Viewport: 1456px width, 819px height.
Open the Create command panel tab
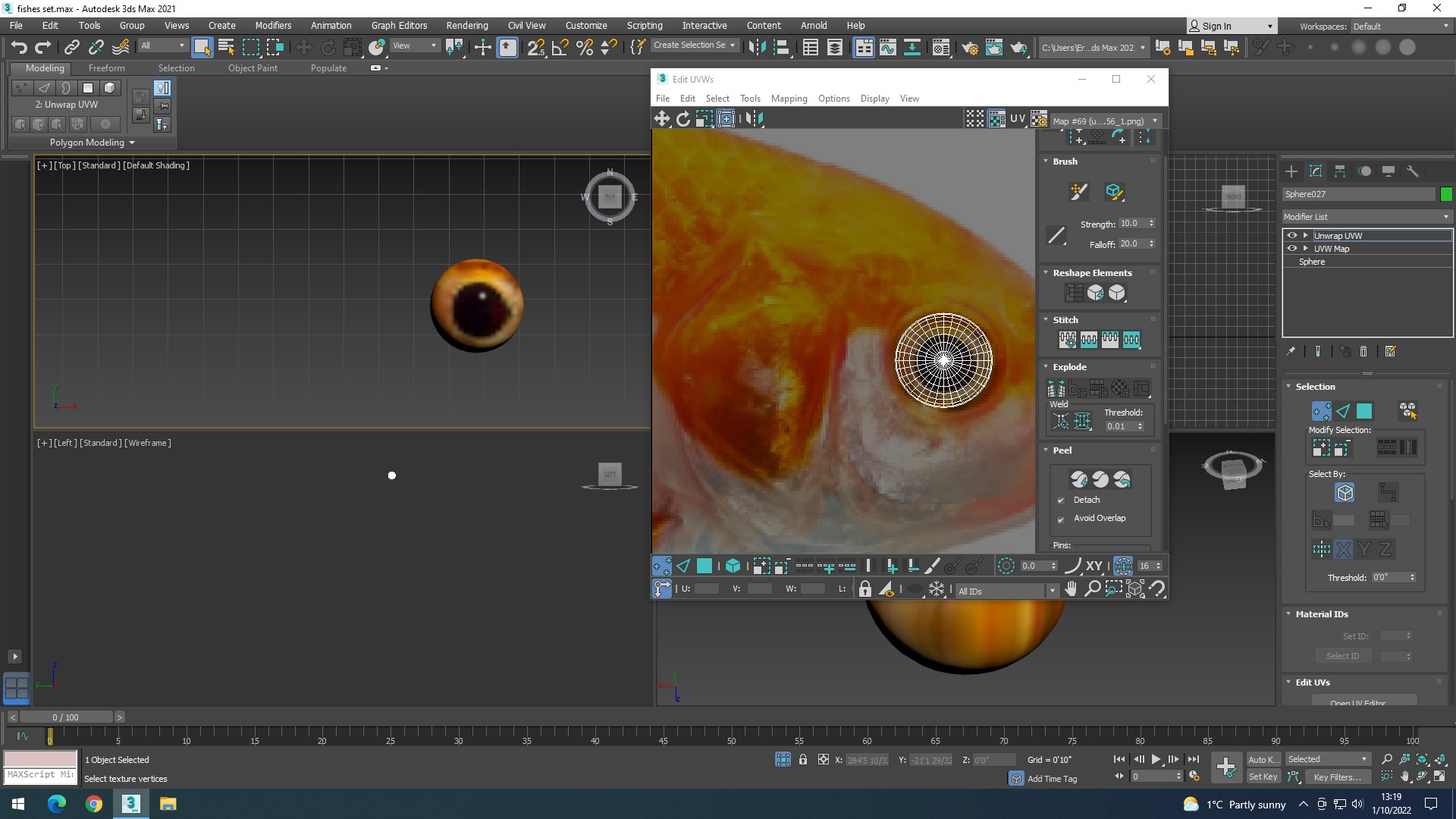pos(1291,171)
